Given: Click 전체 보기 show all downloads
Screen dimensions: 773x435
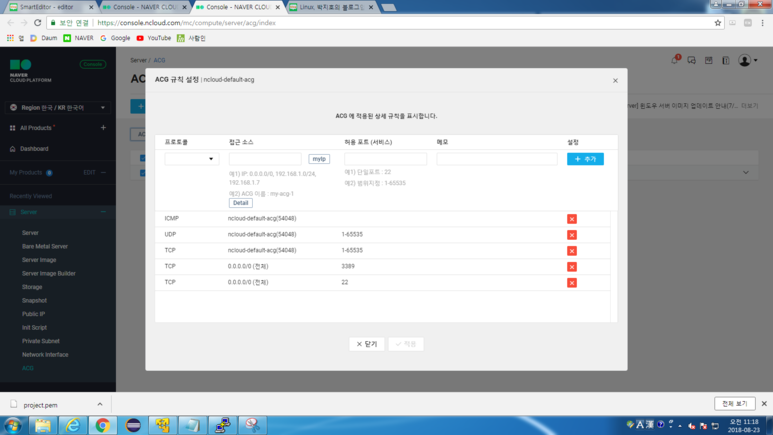Looking at the screenshot, I should coord(735,403).
